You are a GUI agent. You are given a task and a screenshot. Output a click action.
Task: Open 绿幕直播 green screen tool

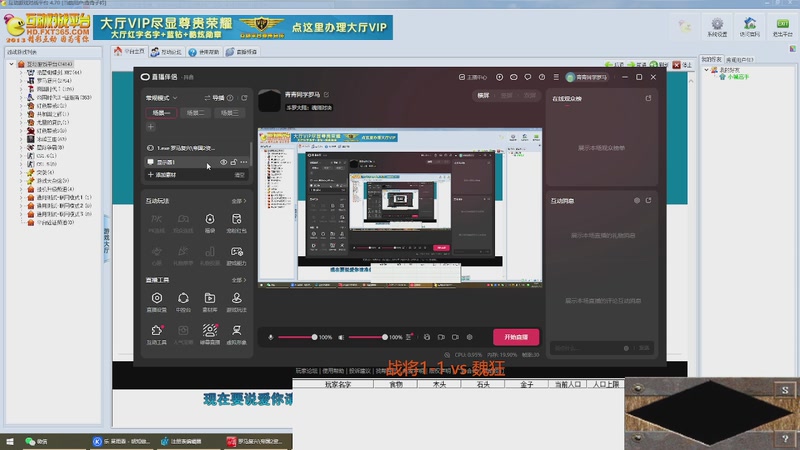[210, 335]
